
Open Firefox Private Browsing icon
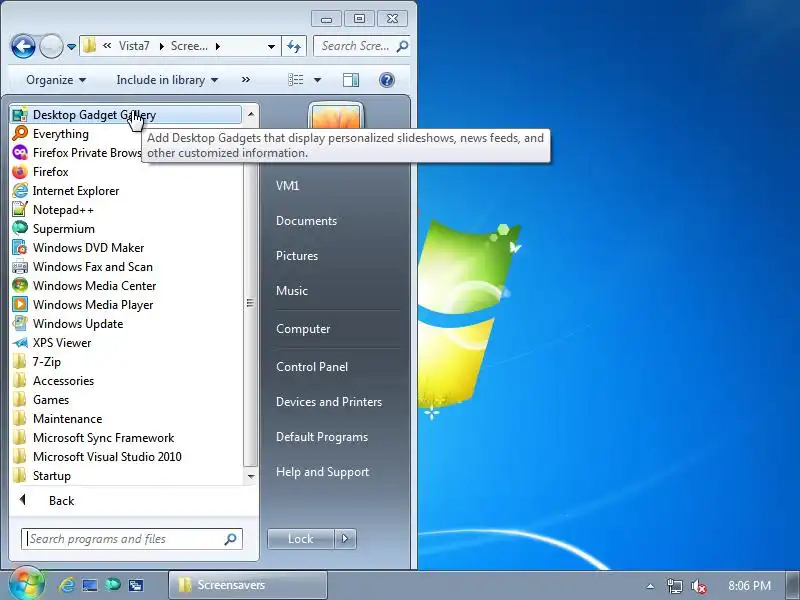coord(20,153)
